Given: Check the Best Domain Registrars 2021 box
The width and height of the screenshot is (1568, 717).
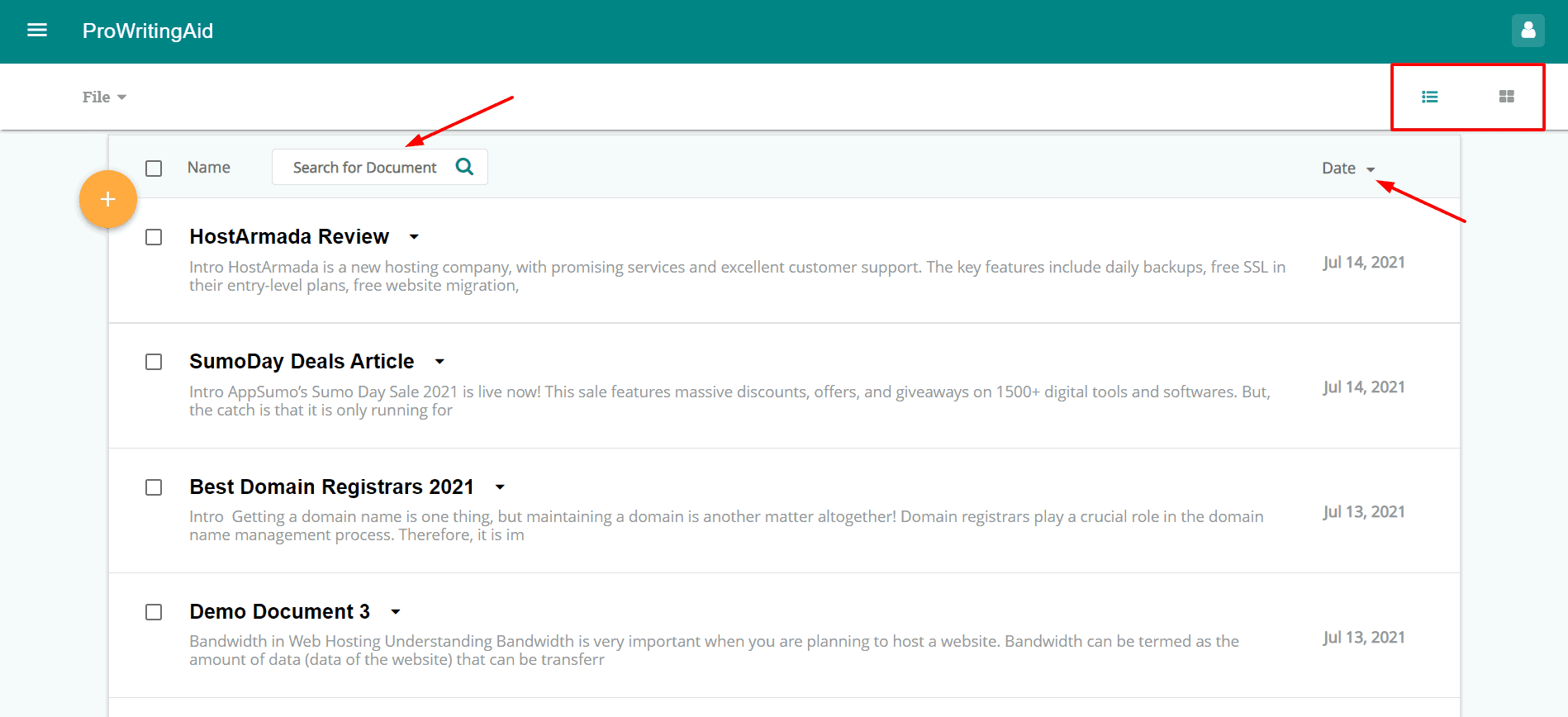Looking at the screenshot, I should 154,487.
